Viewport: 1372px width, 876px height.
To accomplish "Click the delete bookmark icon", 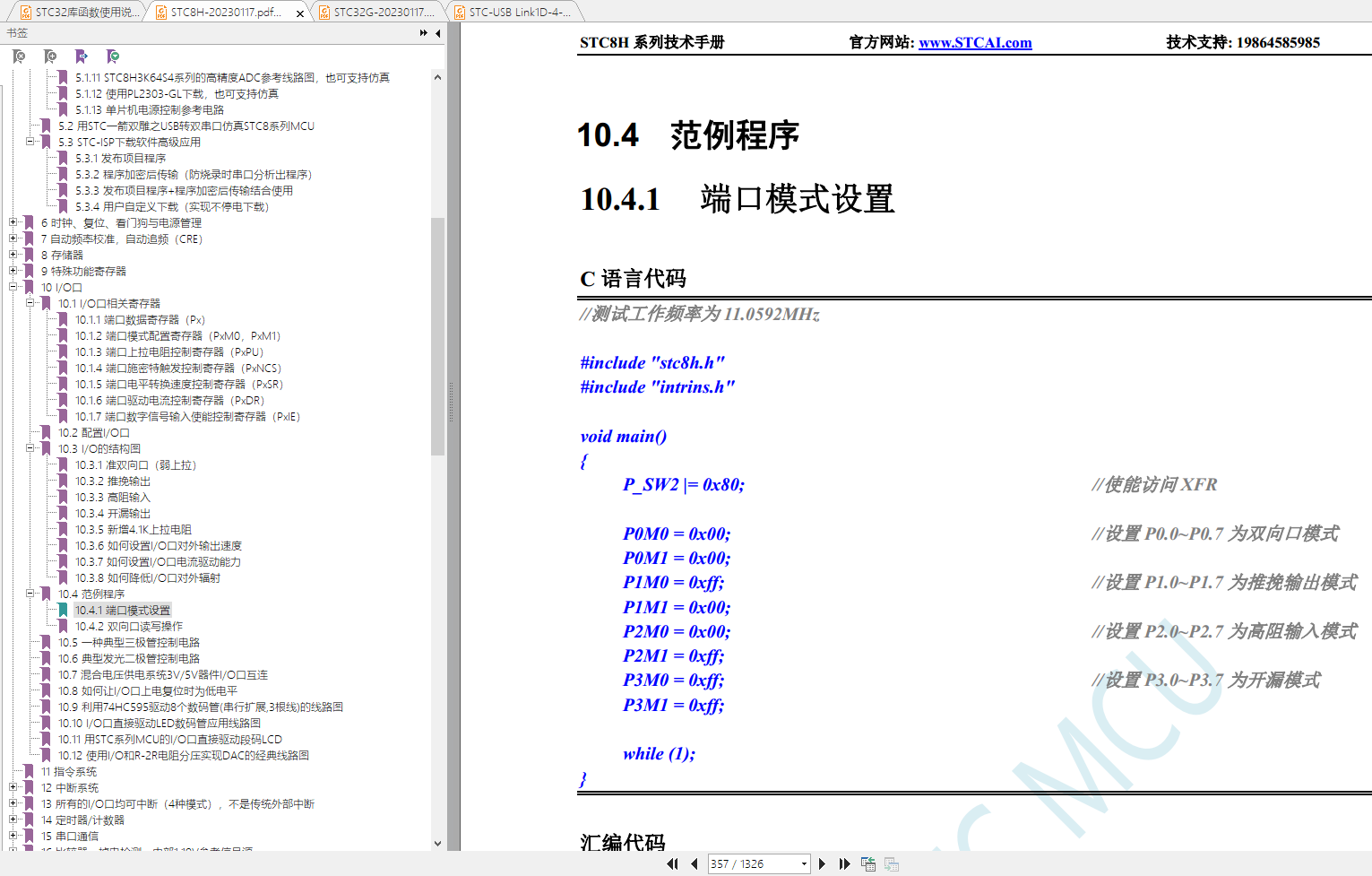I will click(19, 56).
